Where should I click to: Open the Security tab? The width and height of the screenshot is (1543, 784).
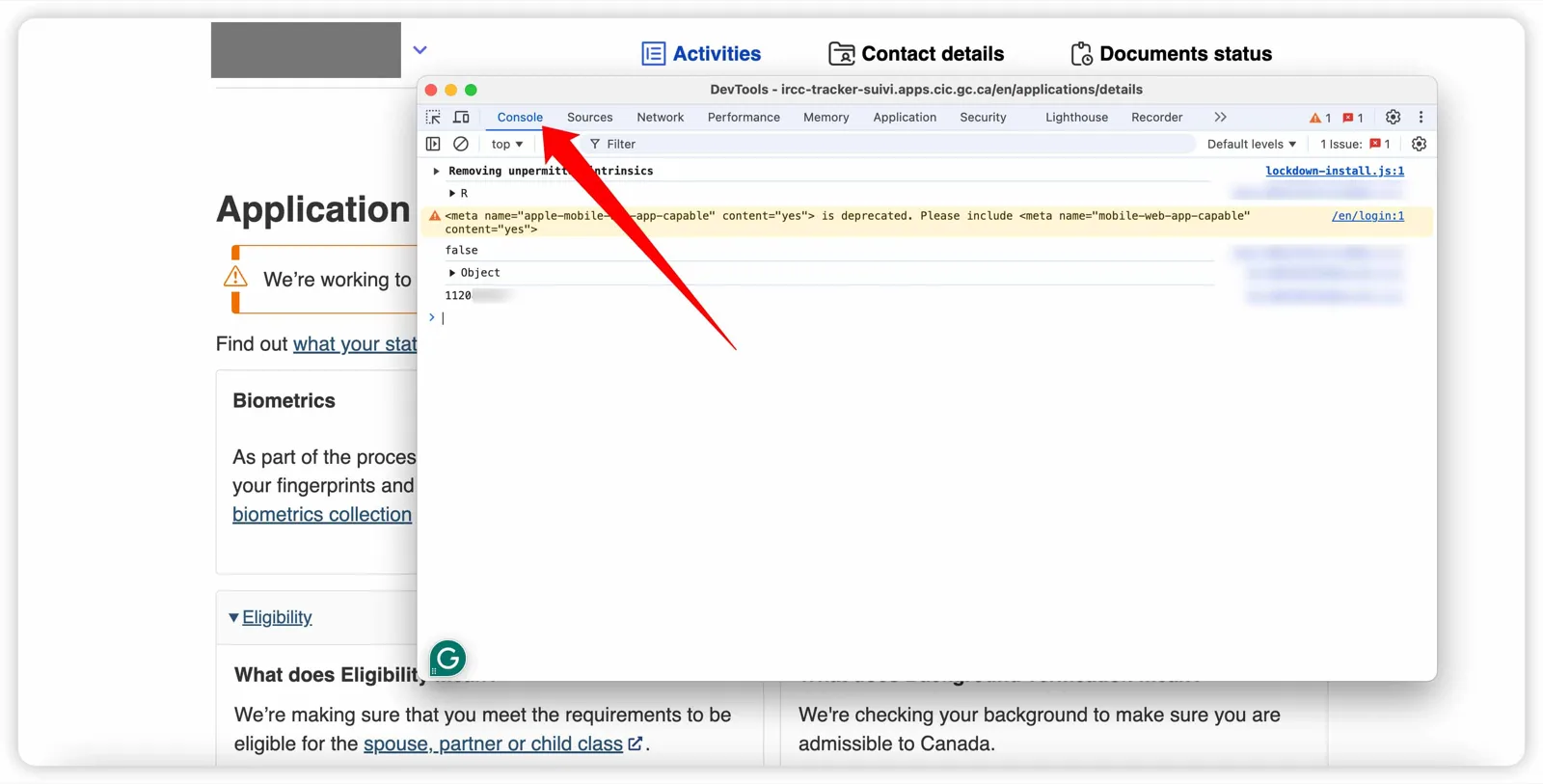[x=983, y=117]
